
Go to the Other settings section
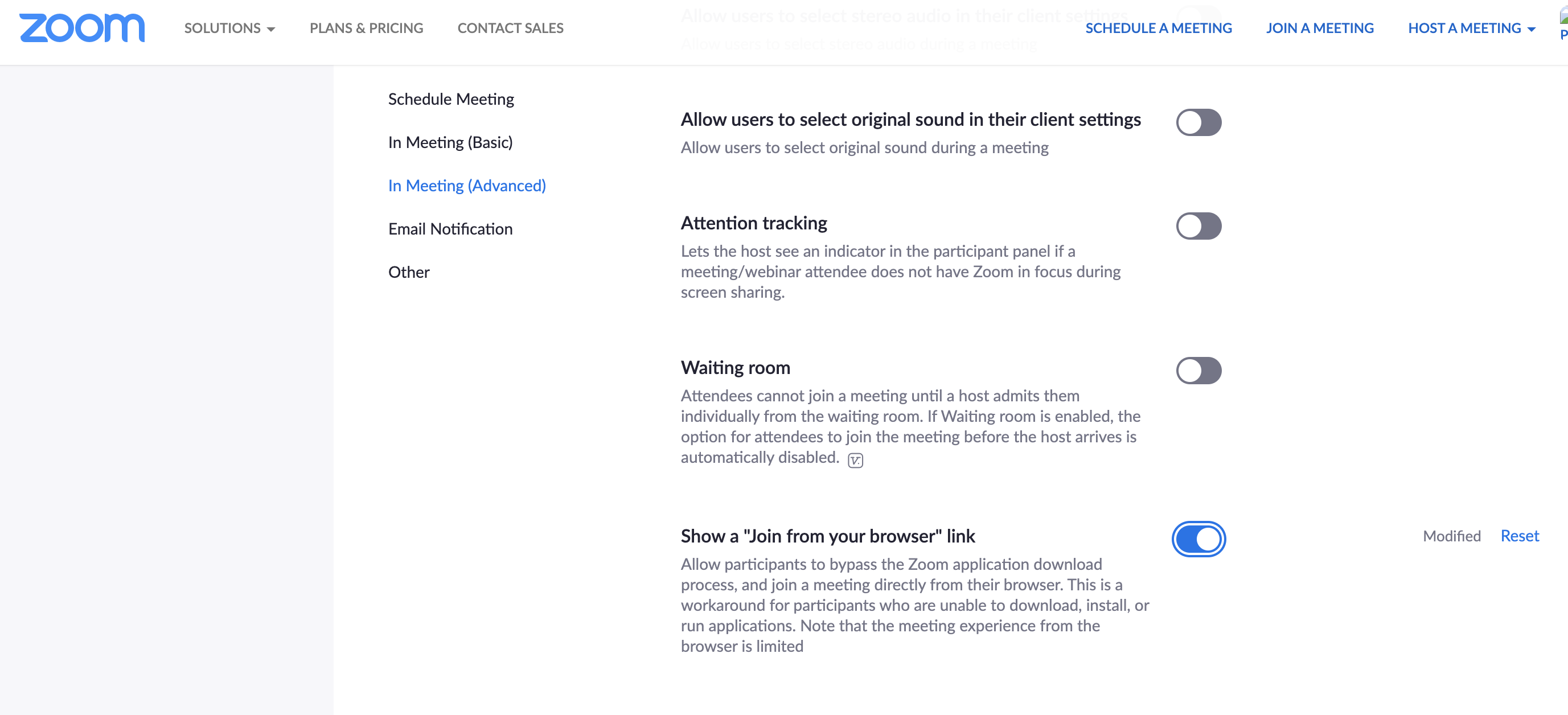coord(408,272)
